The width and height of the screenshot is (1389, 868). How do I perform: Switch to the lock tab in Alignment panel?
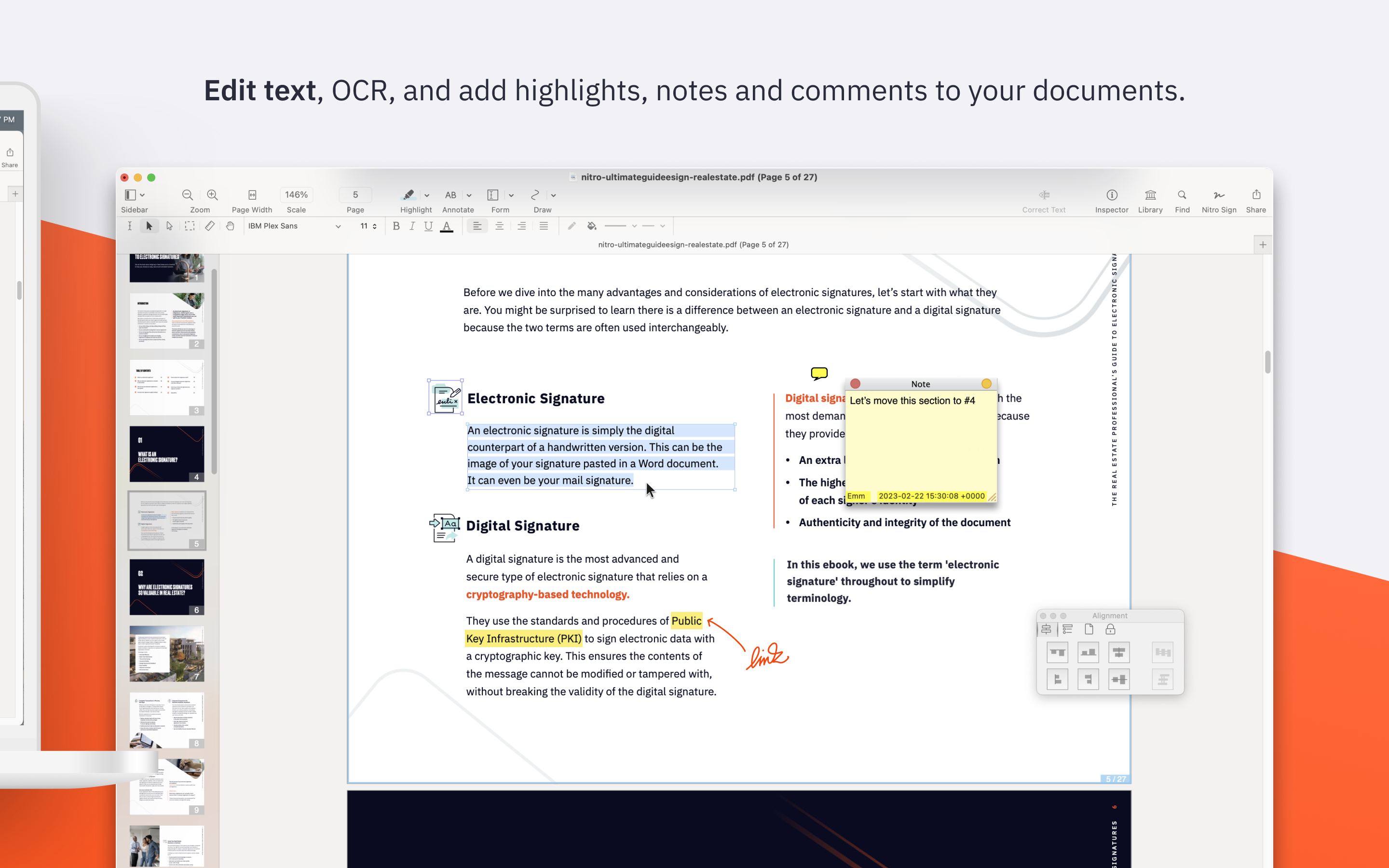1111,629
